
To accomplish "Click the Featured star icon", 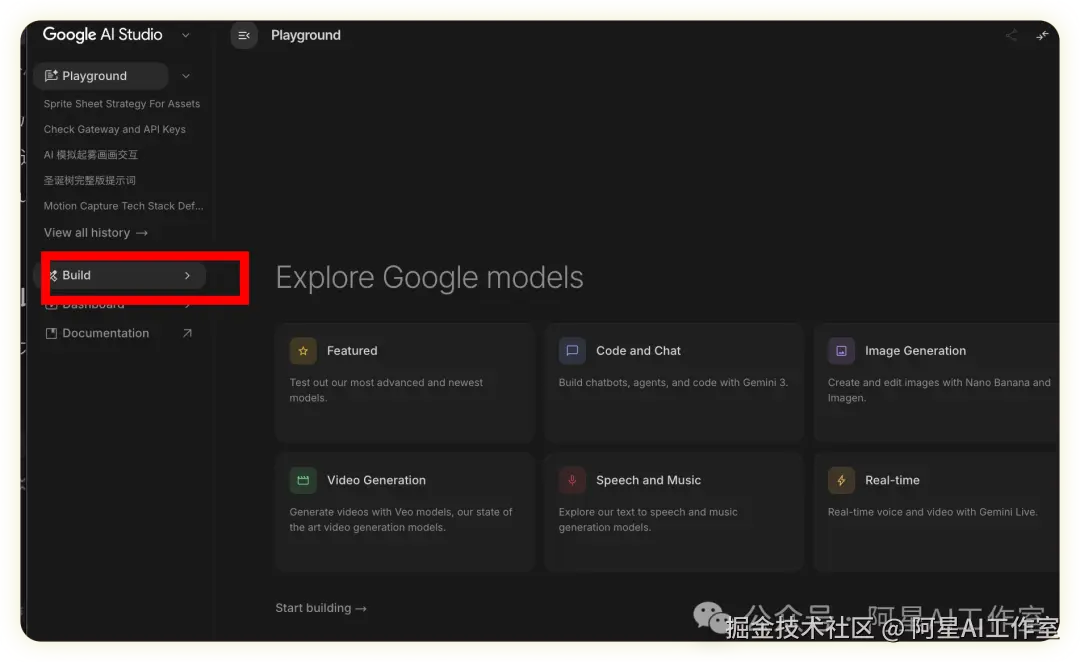I will click(303, 351).
